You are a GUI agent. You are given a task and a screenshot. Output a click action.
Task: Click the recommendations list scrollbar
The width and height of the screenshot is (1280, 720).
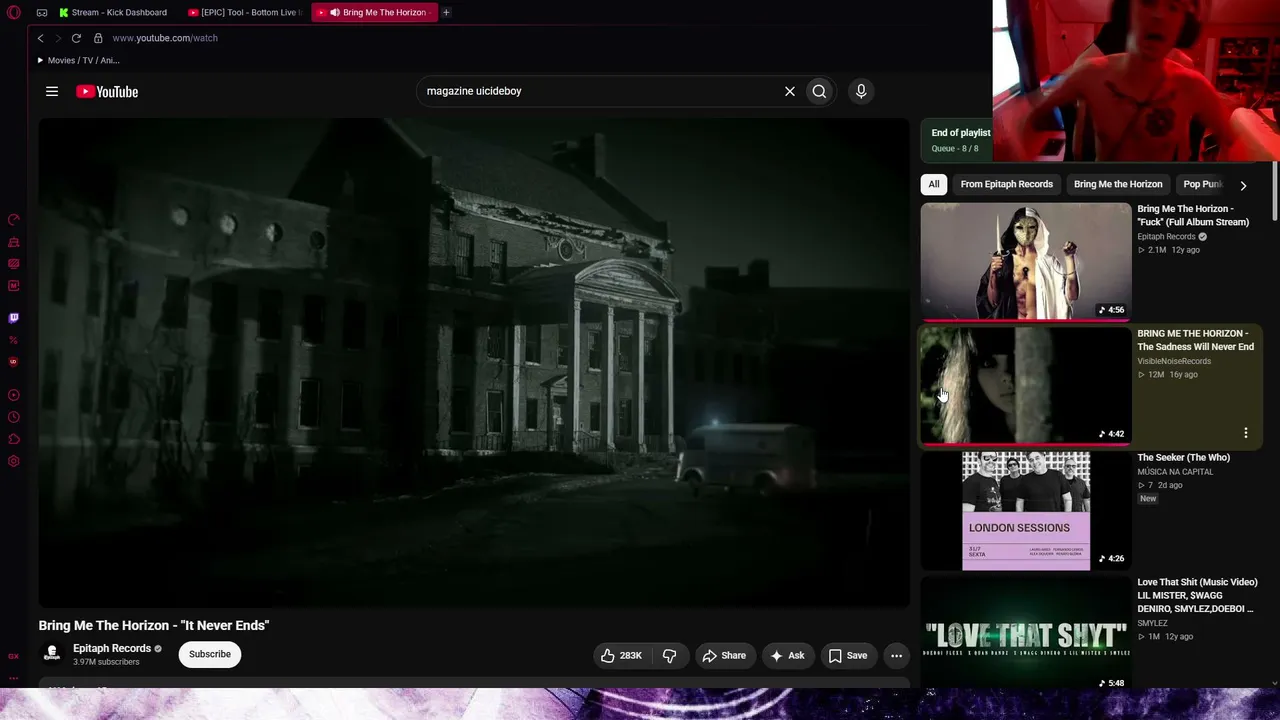click(1275, 190)
